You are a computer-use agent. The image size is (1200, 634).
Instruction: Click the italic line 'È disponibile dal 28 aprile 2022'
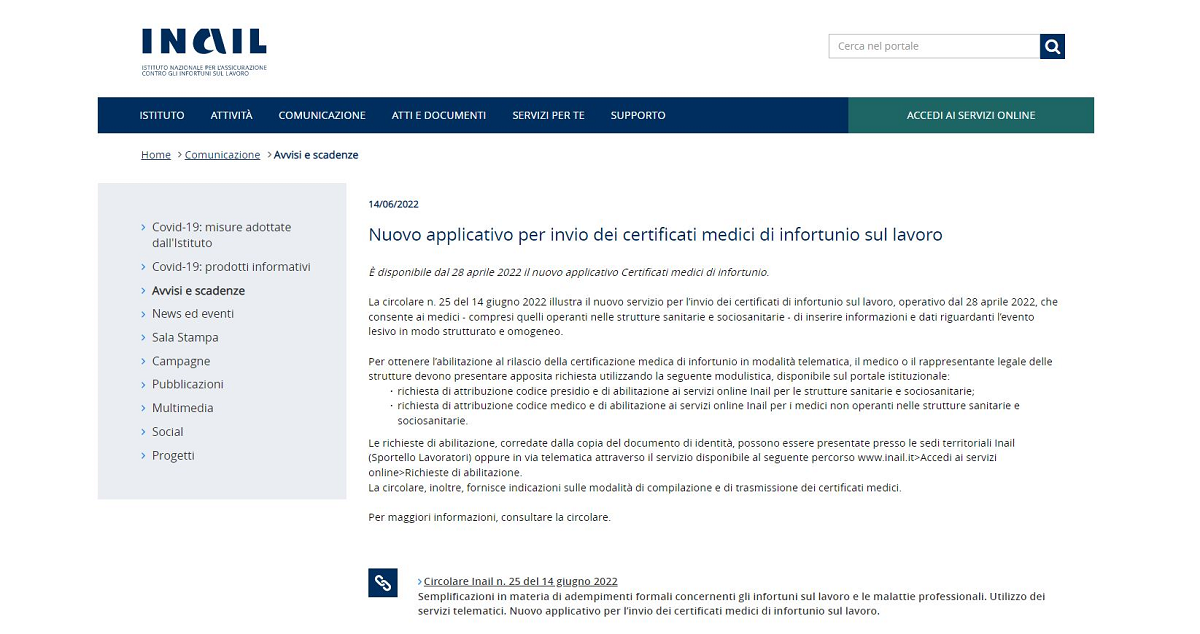click(x=569, y=272)
